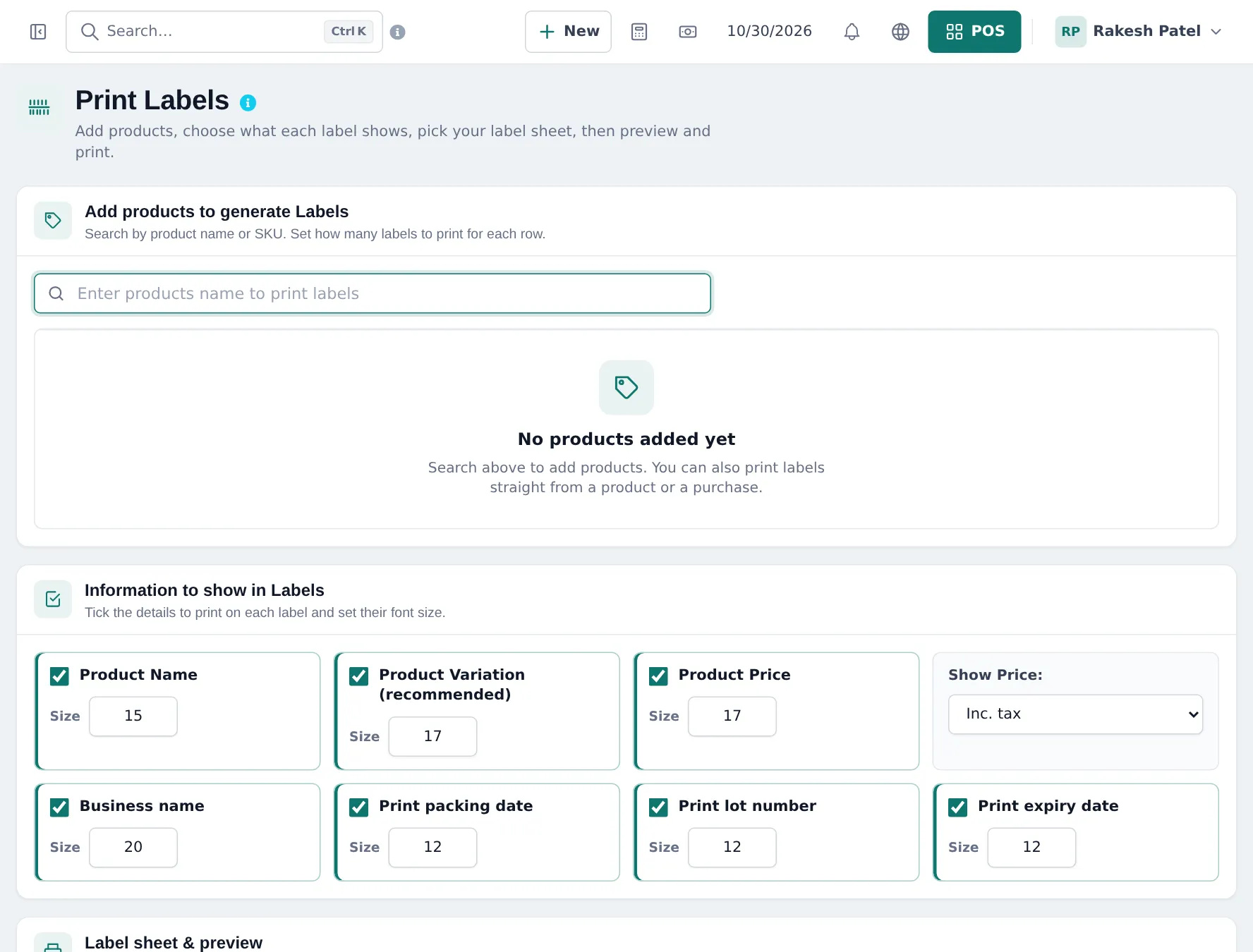Click the Label sheet & preview heading
The image size is (1253, 952).
[174, 943]
